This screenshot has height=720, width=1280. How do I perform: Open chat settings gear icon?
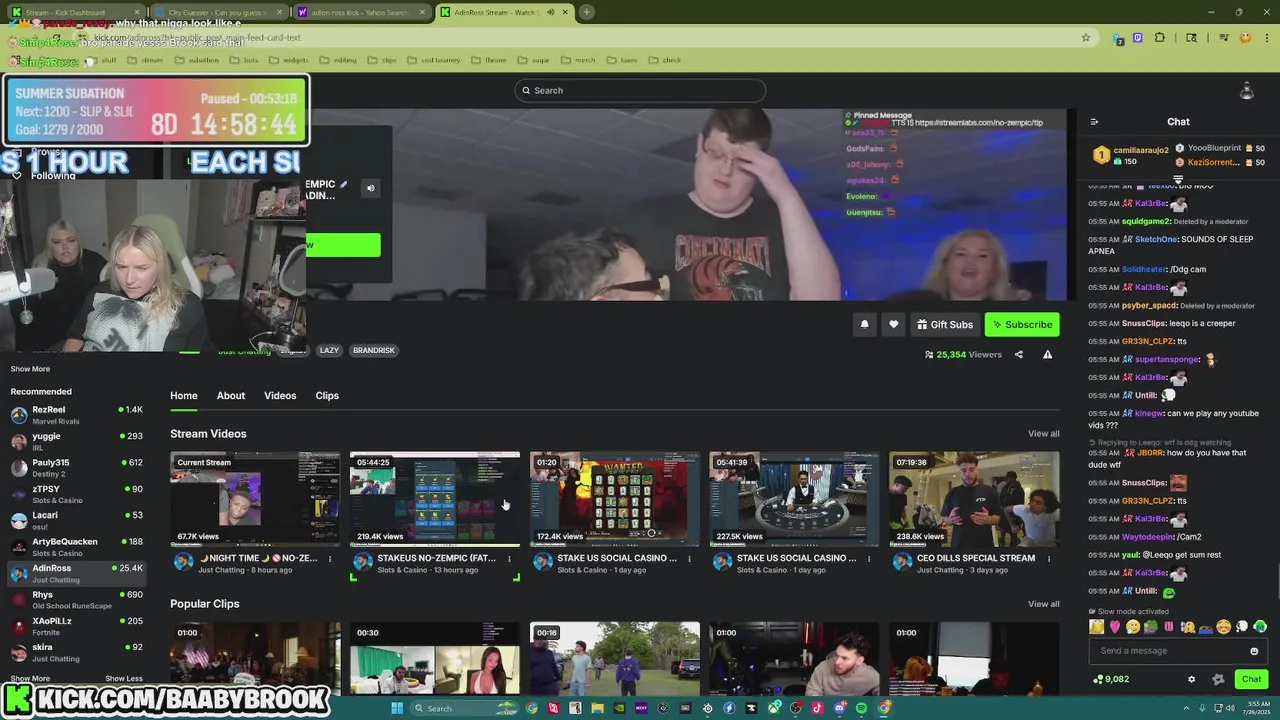point(1191,679)
